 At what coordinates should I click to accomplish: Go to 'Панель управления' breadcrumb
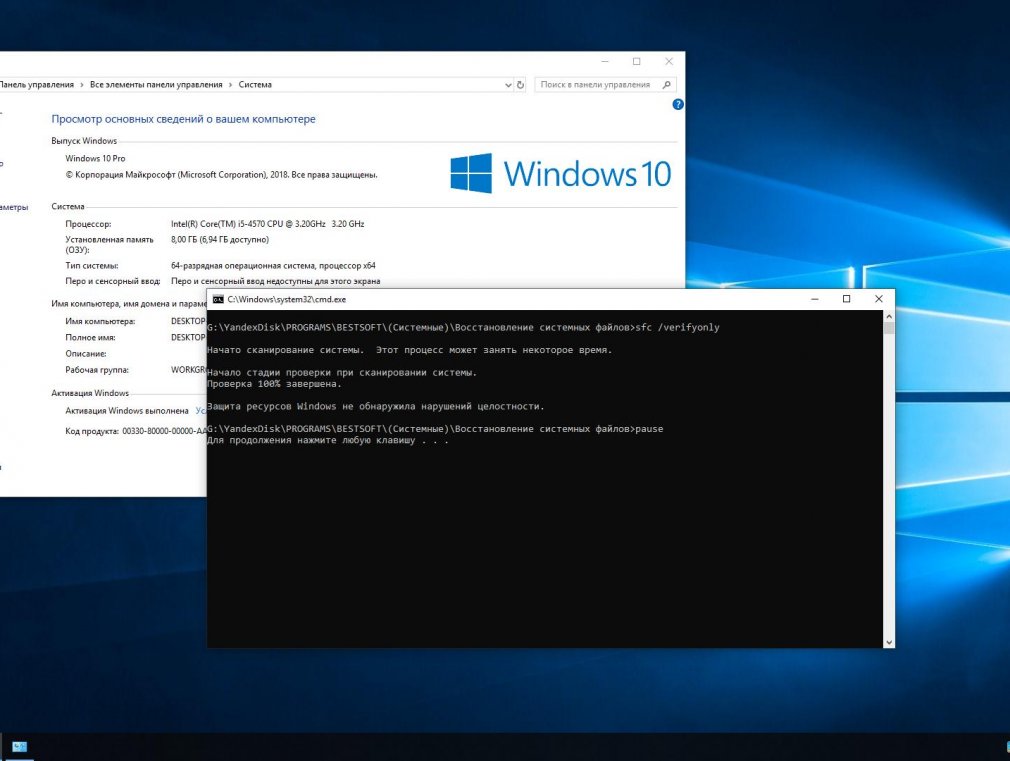click(x=37, y=84)
